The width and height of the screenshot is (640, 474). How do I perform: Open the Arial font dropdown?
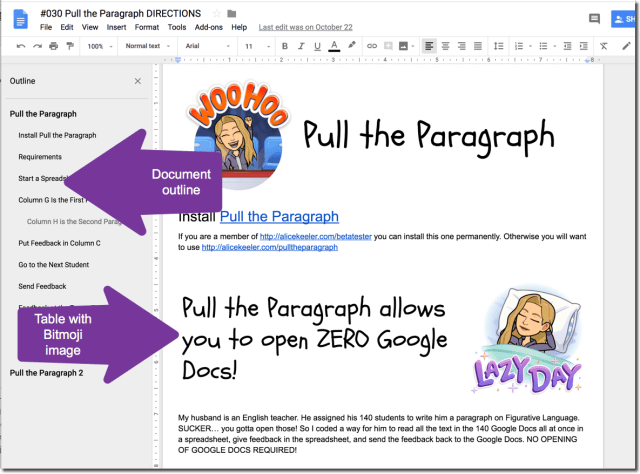click(208, 46)
